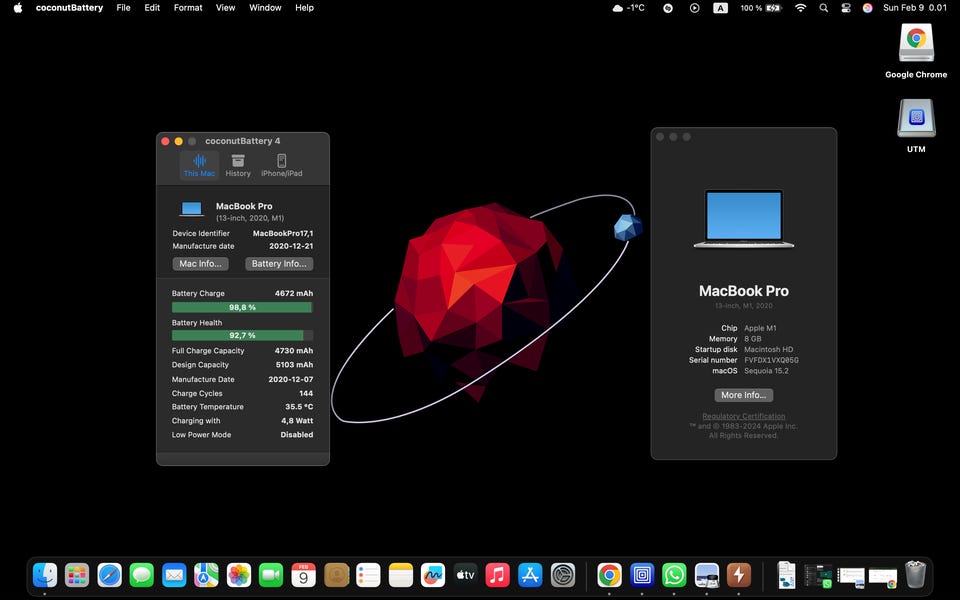Launch Safari from the Dock
The image size is (960, 600).
pos(110,576)
